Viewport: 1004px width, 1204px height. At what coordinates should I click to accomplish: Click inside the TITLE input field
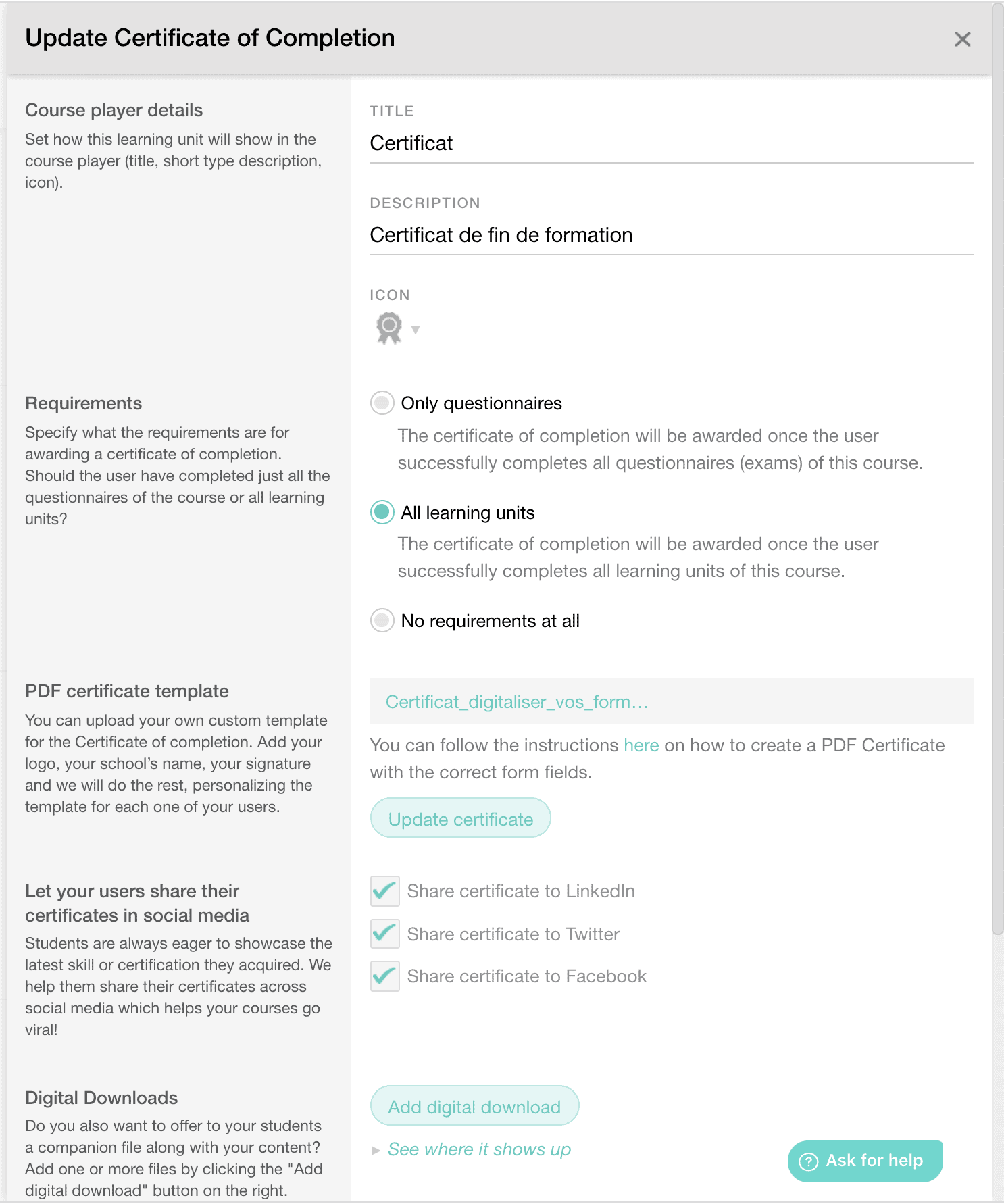coord(671,143)
